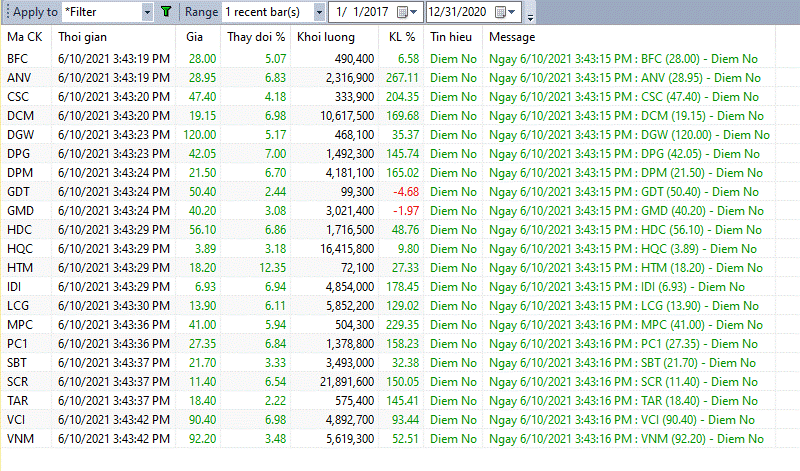Sort by Khoi luong column header
This screenshot has width=800, height=471.
326,37
